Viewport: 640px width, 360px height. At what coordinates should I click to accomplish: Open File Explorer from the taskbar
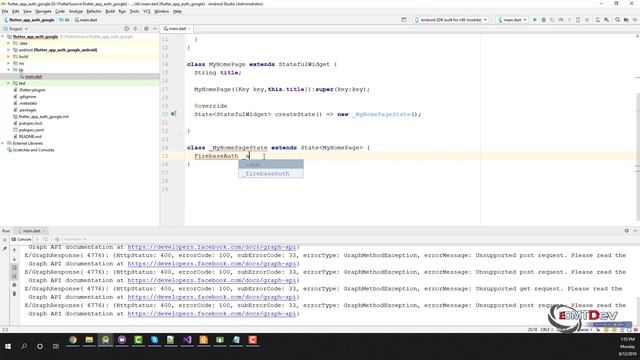pos(89,340)
